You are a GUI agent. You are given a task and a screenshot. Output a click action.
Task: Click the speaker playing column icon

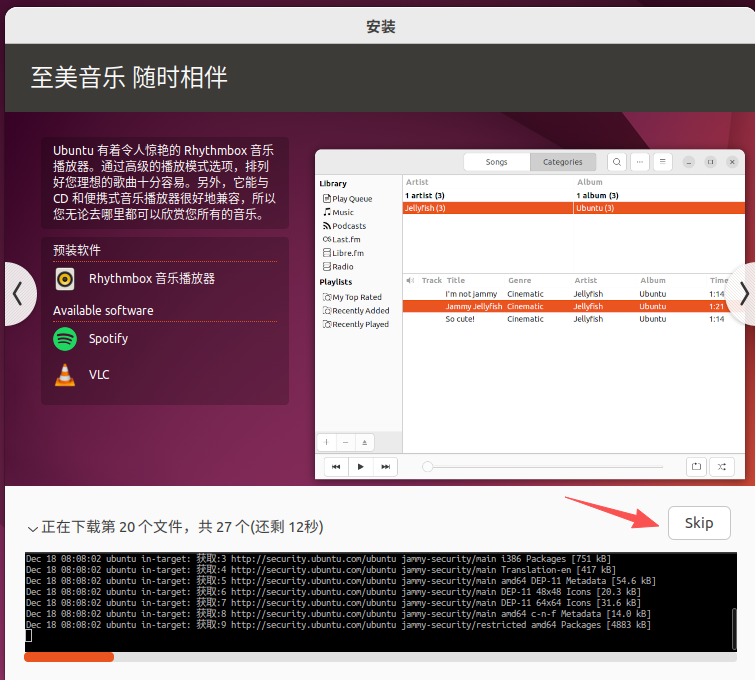[410, 280]
